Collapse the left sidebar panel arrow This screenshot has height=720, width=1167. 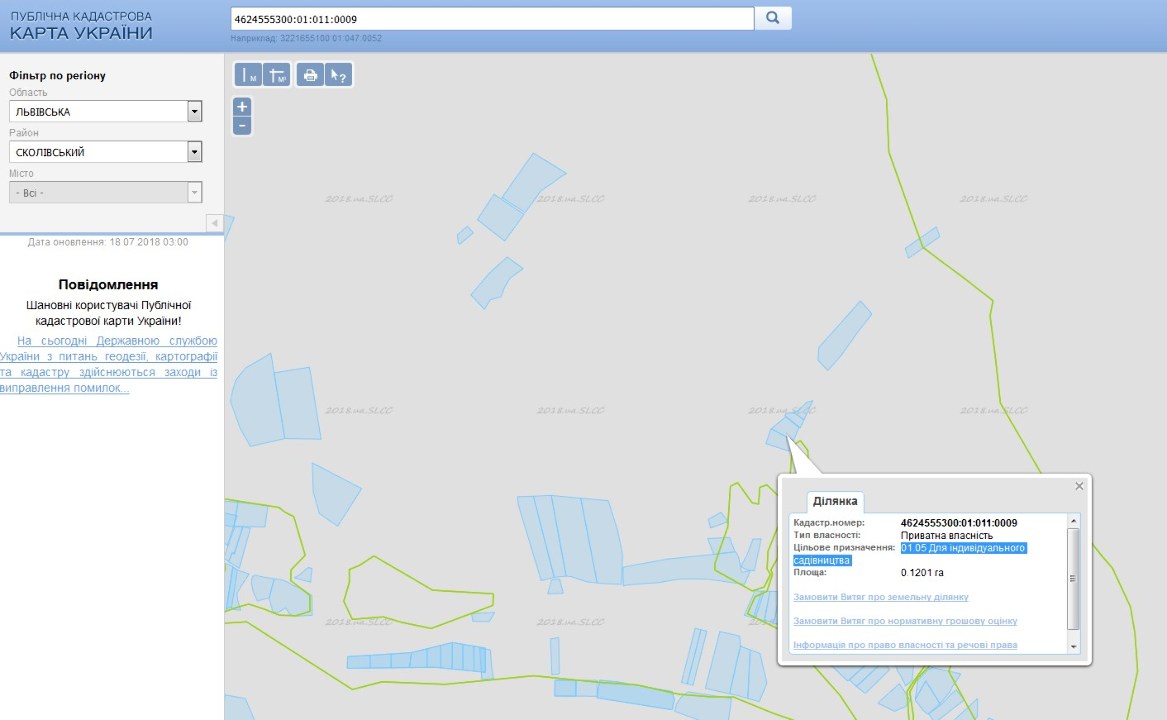[213, 221]
